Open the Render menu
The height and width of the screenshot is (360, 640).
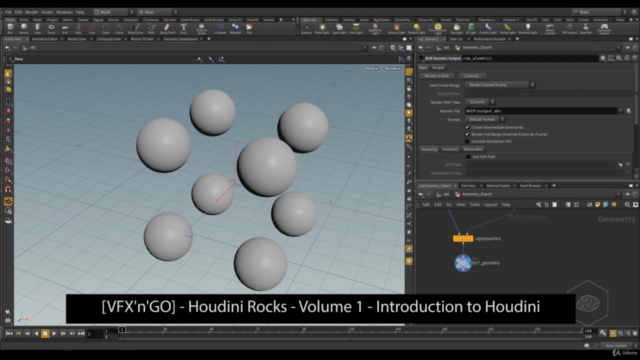tap(31, 12)
